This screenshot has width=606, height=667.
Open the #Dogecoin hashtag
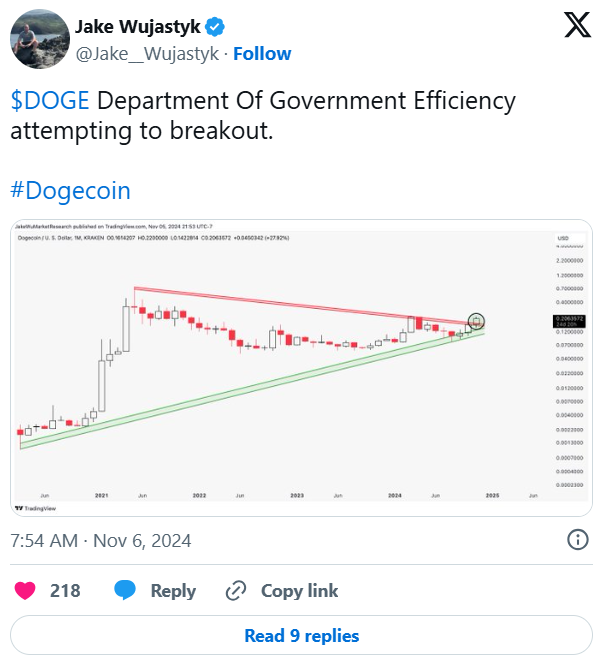[70, 190]
